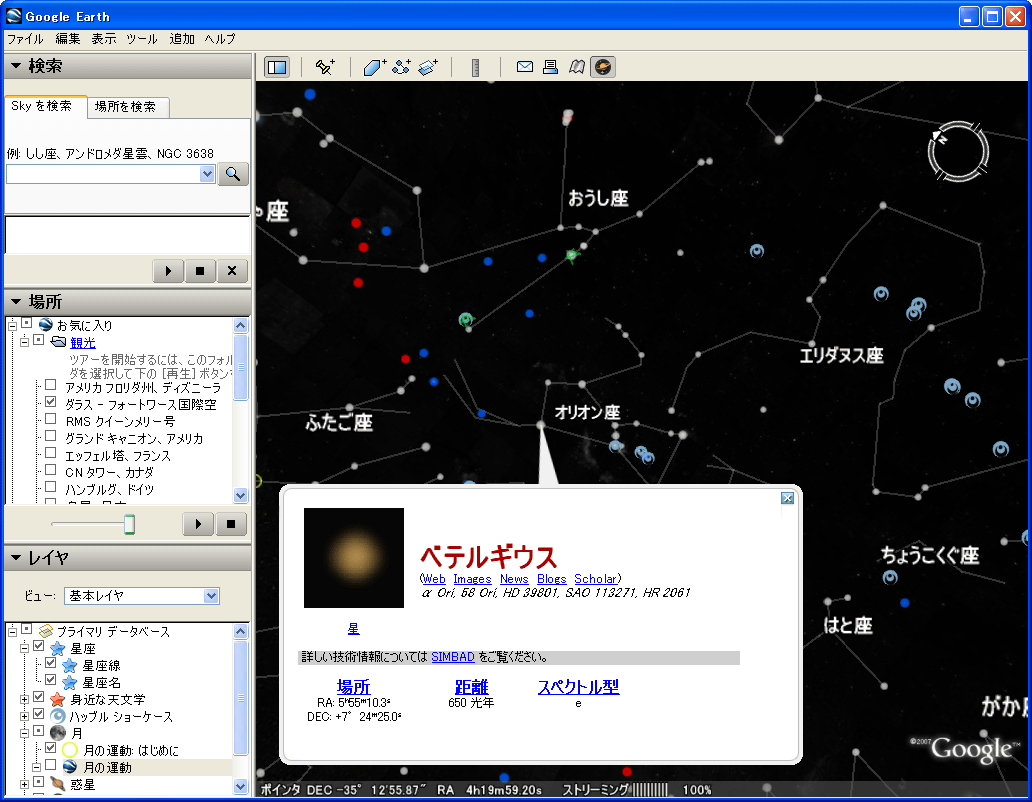Click the Hubble icon next to ハッブル ショーケース
1032x802 pixels.
58,716
